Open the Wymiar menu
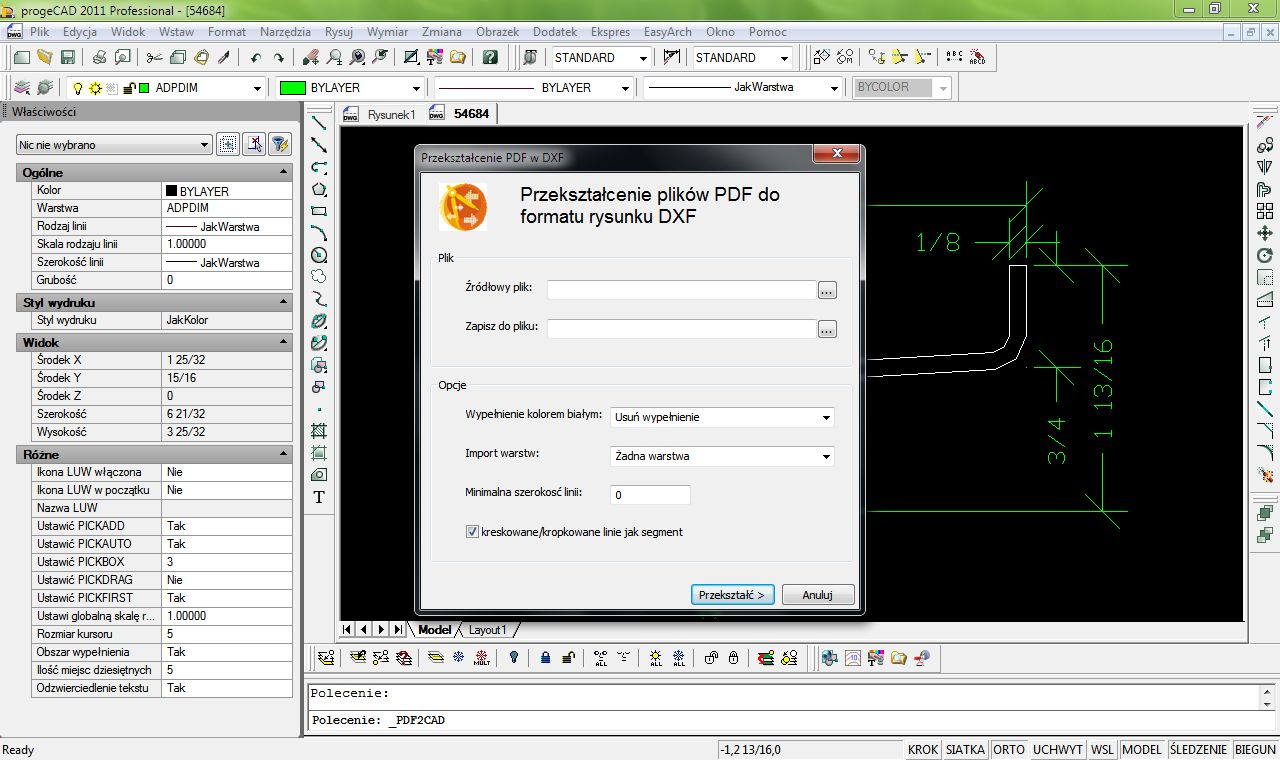The width and height of the screenshot is (1280, 760). tap(387, 32)
